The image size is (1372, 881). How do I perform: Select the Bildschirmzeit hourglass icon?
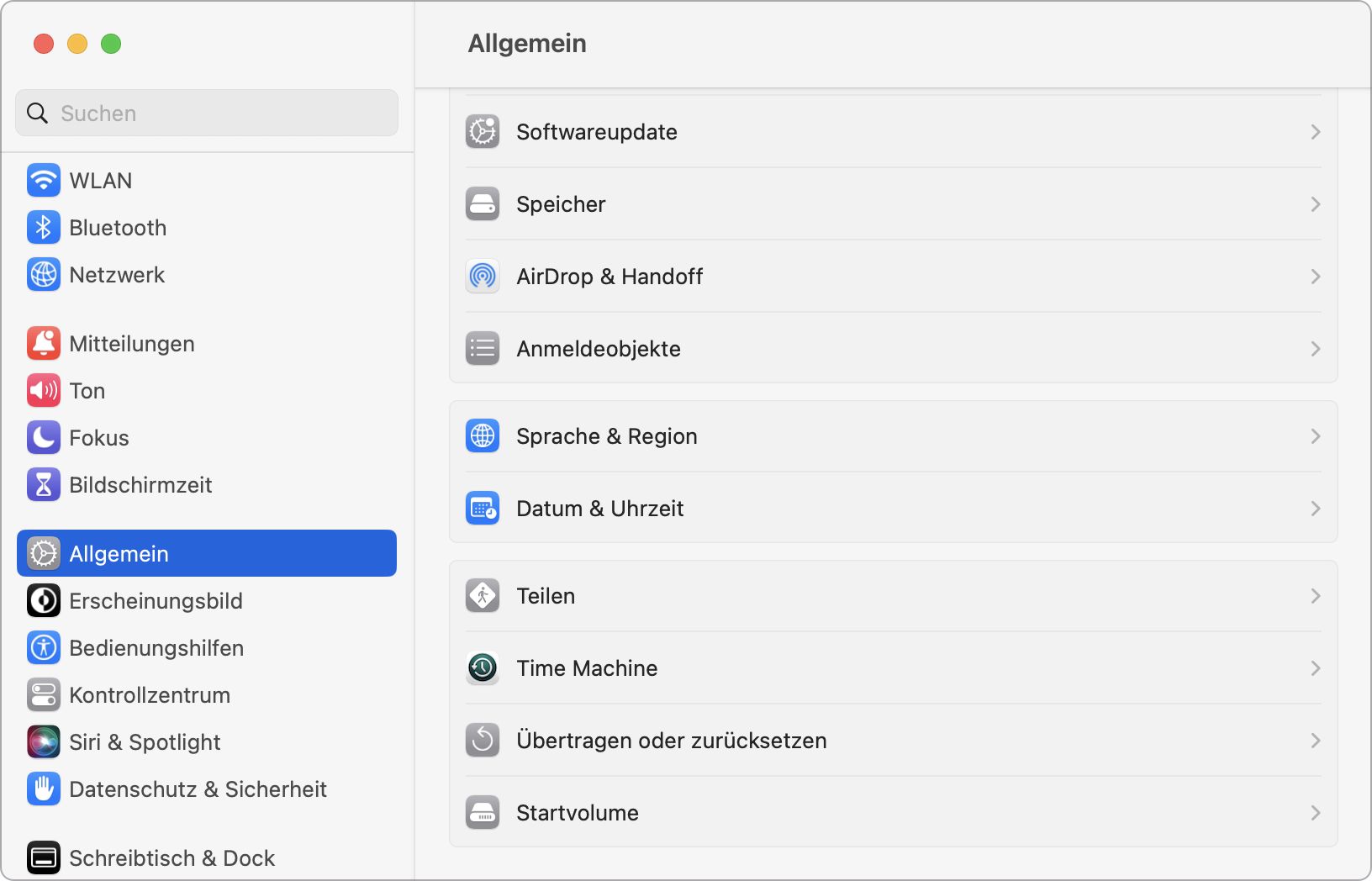pos(43,484)
